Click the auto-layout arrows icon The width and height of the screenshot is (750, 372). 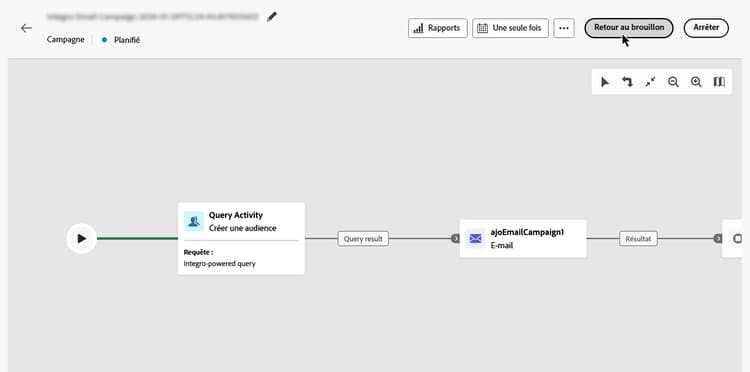pos(627,82)
